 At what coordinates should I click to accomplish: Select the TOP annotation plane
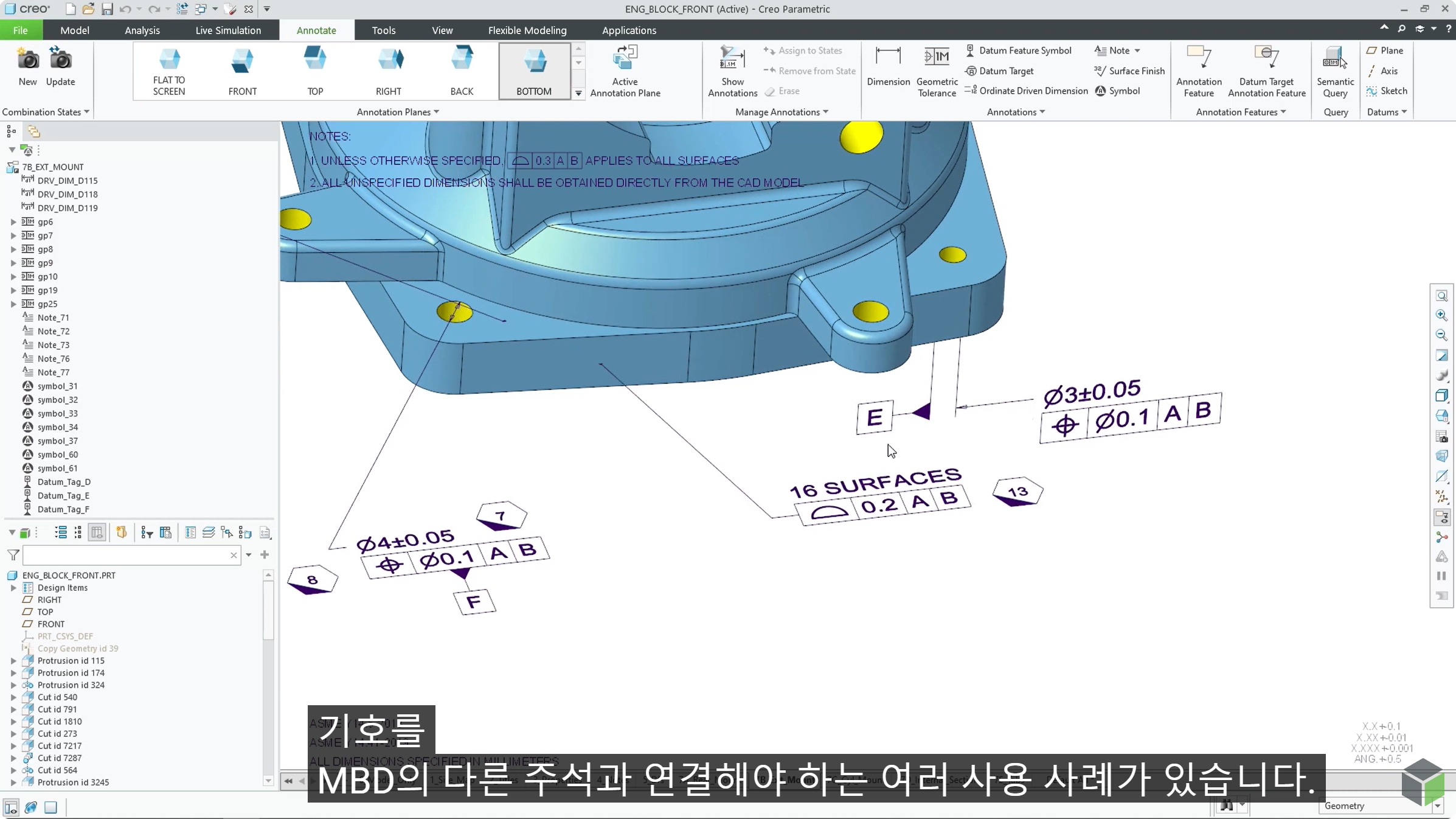[315, 72]
